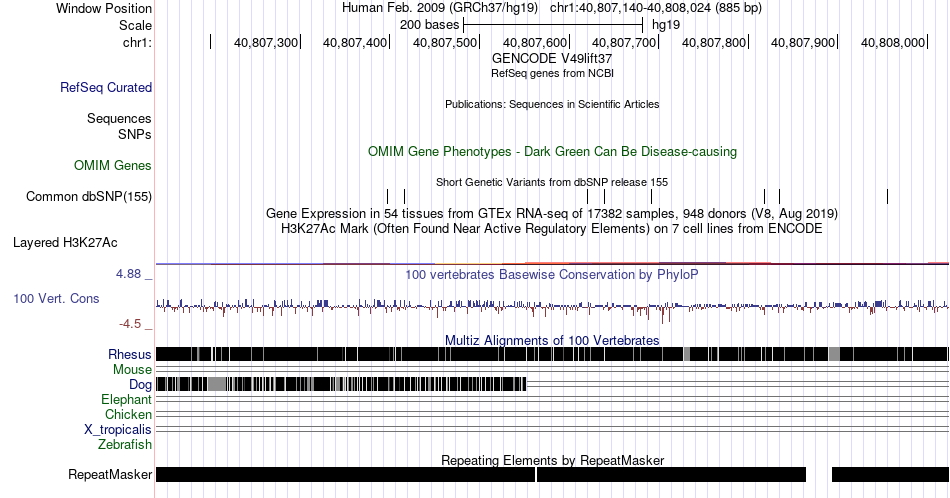Screen dimensions: 950x498
Task: Click the 40,807,900 ruler position
Action: (803, 42)
